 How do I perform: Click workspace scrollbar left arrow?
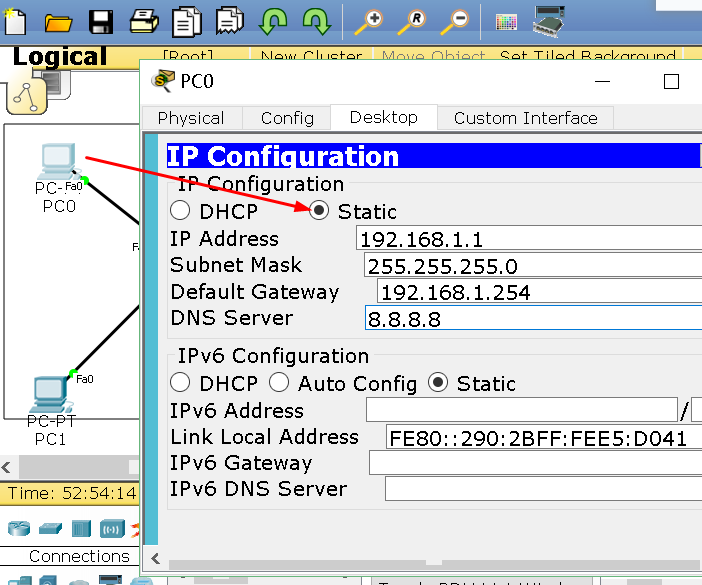pos(6,467)
